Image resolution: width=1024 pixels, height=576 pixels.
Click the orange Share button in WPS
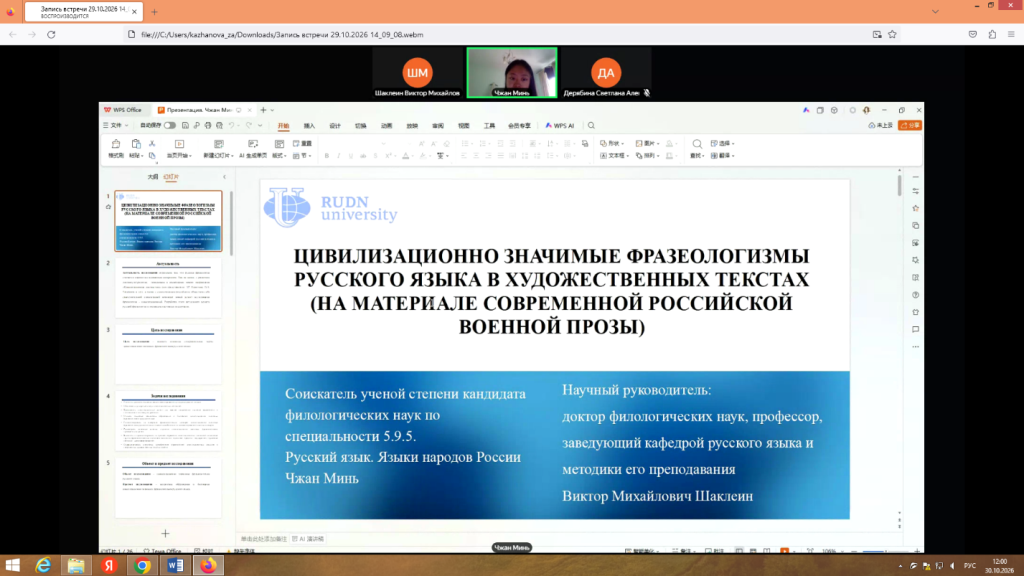click(910, 125)
